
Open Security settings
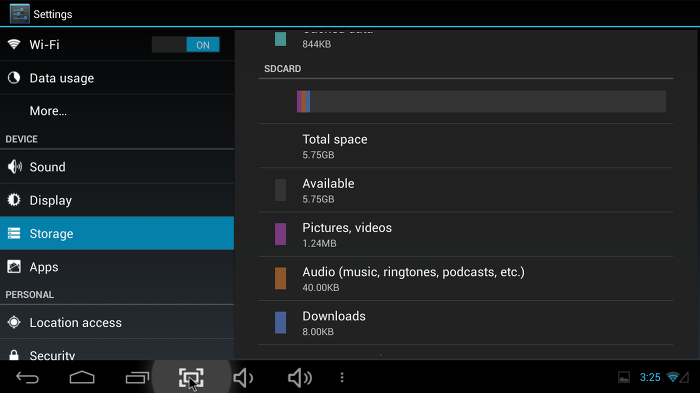(117, 350)
